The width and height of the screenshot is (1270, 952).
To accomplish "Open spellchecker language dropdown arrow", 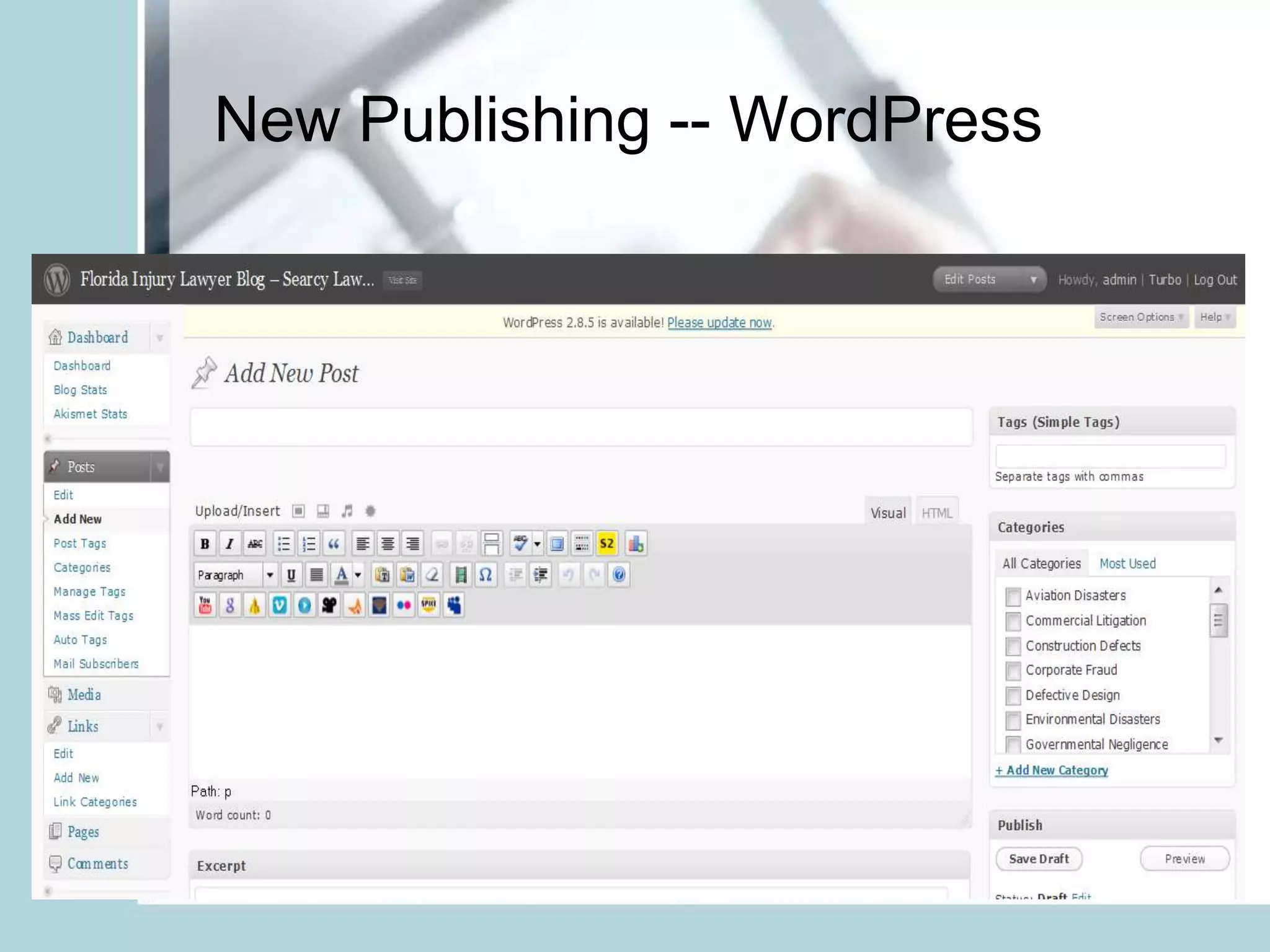I will click(537, 544).
